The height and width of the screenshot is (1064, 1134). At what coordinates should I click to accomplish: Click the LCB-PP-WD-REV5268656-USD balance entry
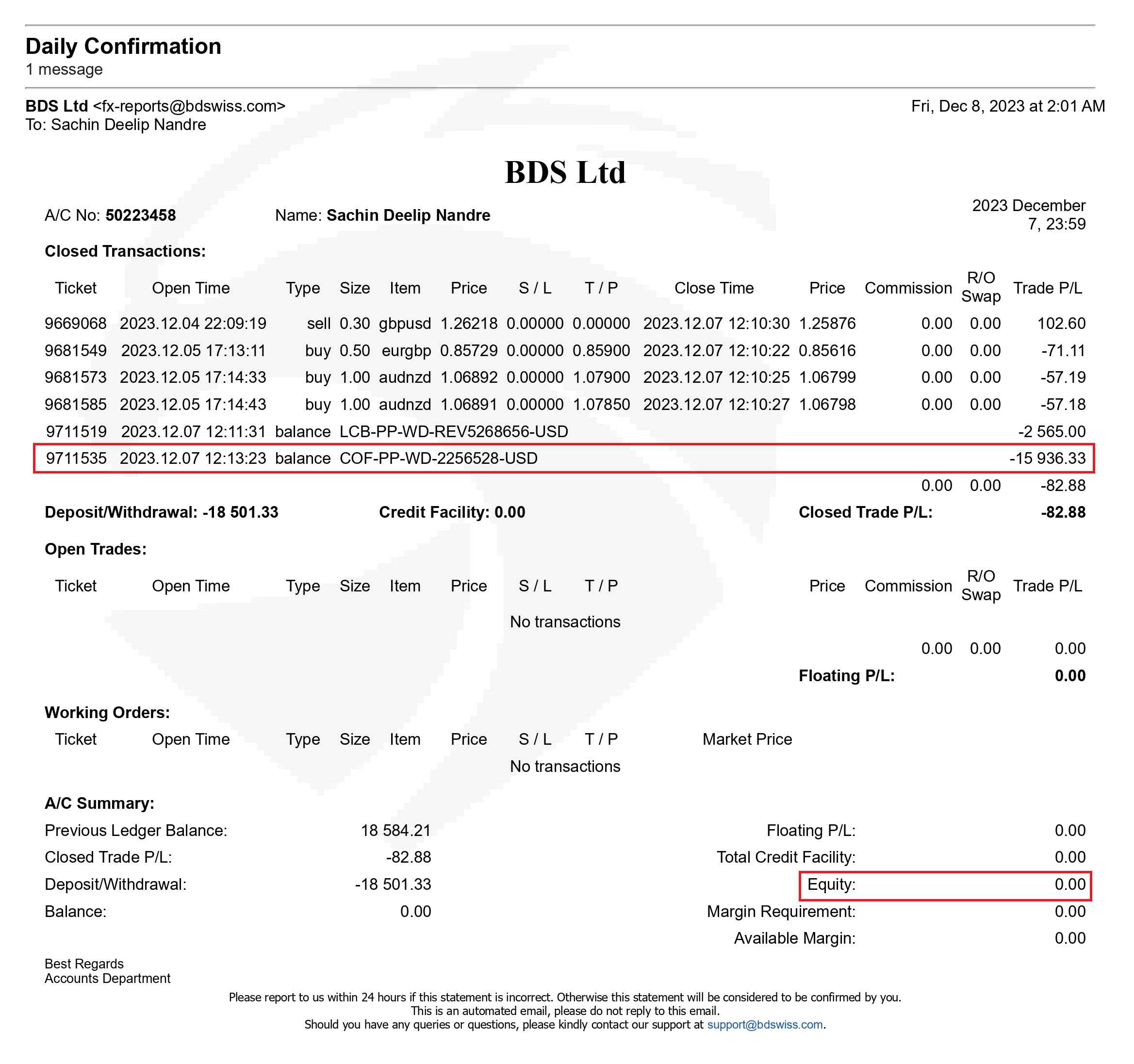[x=454, y=432]
